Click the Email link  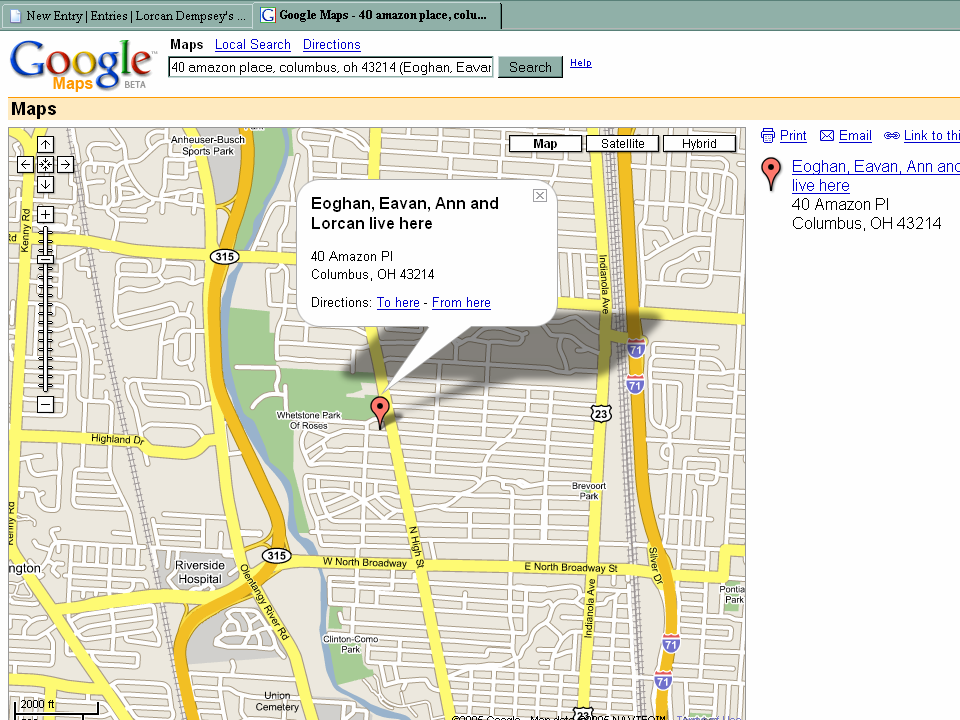855,136
